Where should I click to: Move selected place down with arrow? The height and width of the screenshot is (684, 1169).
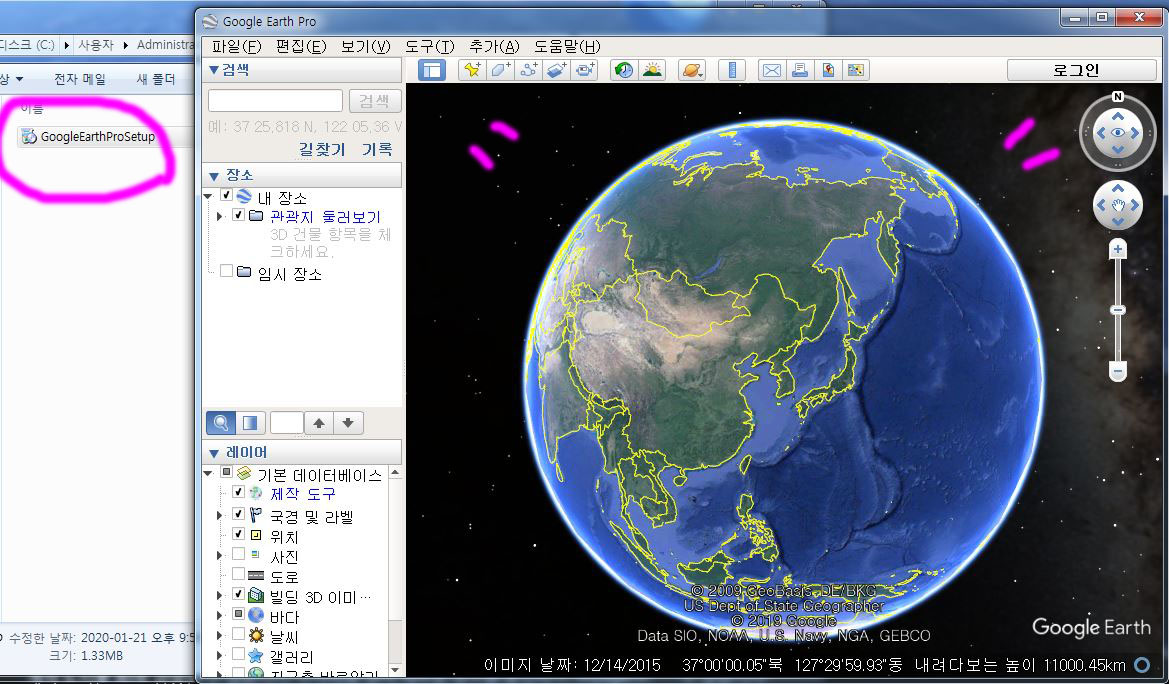[x=348, y=423]
